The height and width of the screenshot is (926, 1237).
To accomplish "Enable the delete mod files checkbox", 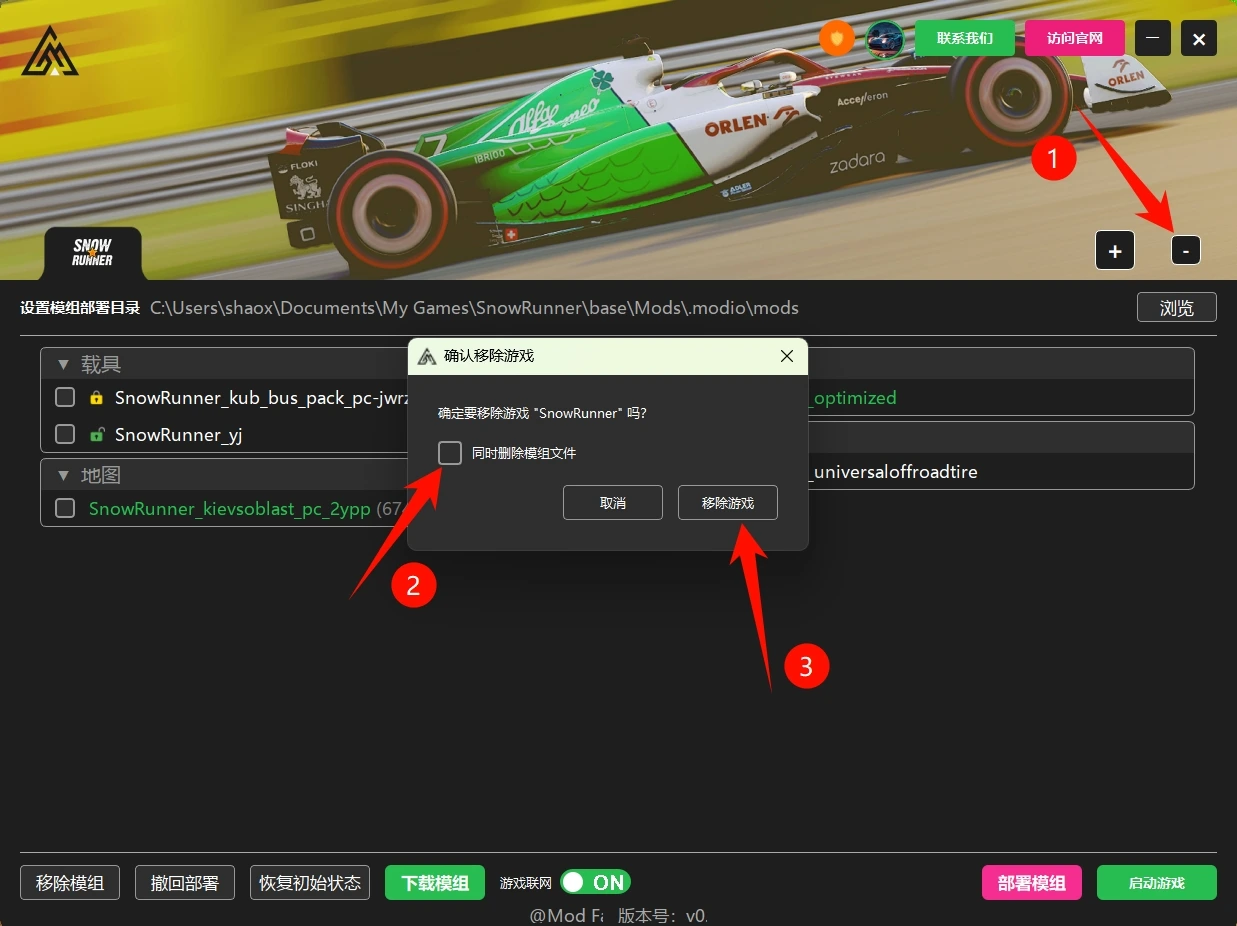I will coord(450,453).
